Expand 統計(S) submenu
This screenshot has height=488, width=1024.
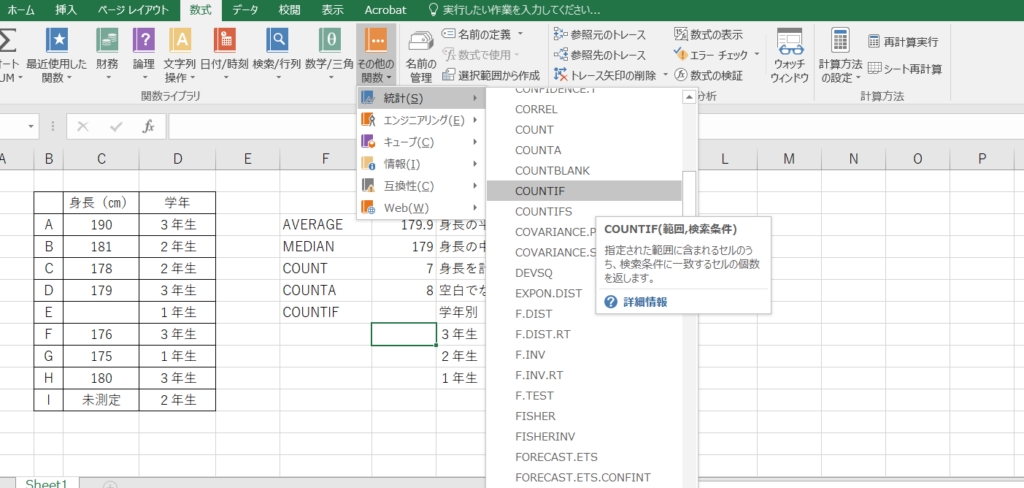(421, 99)
